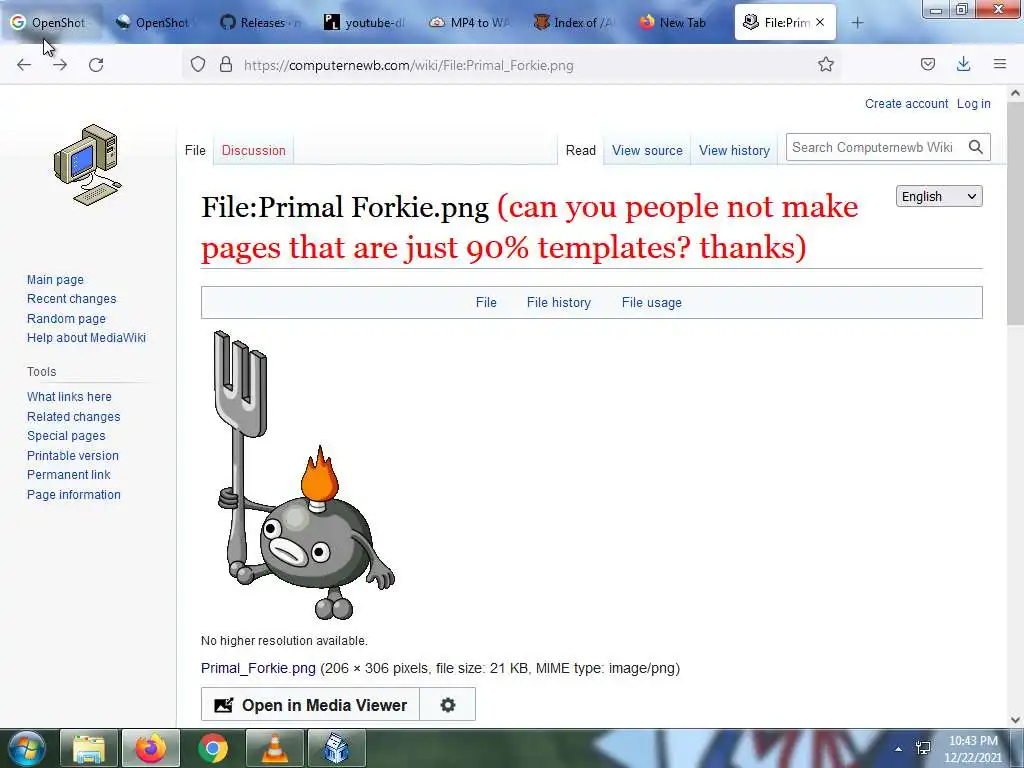Save the page to Pocket
The height and width of the screenshot is (768, 1024).
(x=927, y=64)
